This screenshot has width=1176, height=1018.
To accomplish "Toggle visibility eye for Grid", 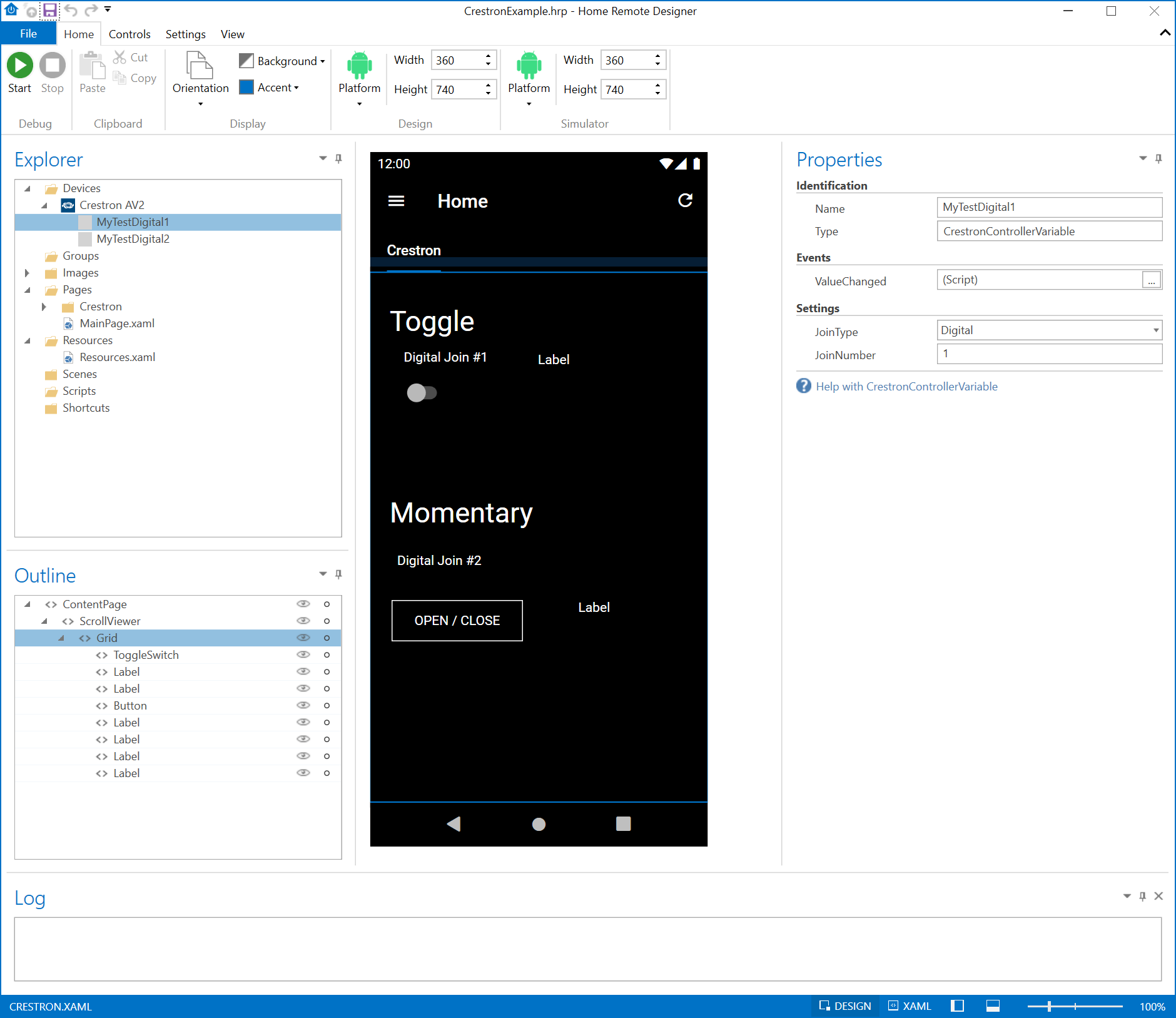I will [x=303, y=638].
